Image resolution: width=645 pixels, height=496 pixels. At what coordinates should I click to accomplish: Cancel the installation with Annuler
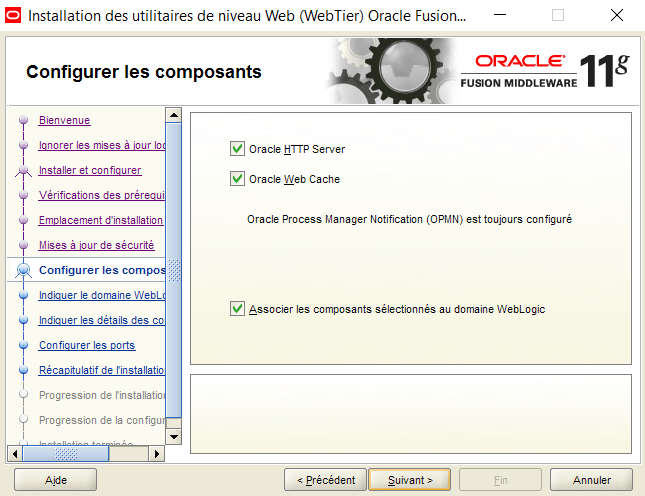coord(592,480)
